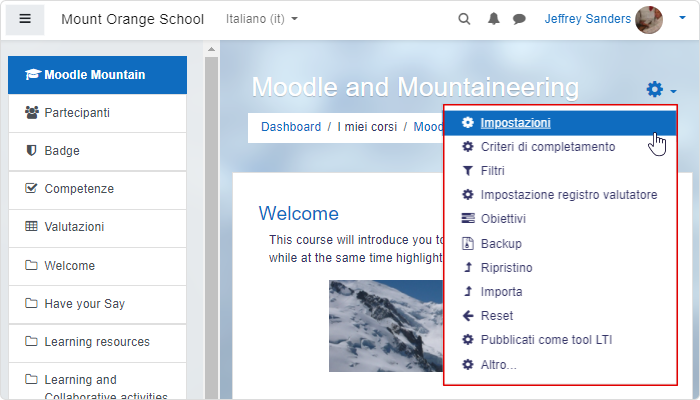Choose Obiettivi from the gear menu

[x=560, y=219]
